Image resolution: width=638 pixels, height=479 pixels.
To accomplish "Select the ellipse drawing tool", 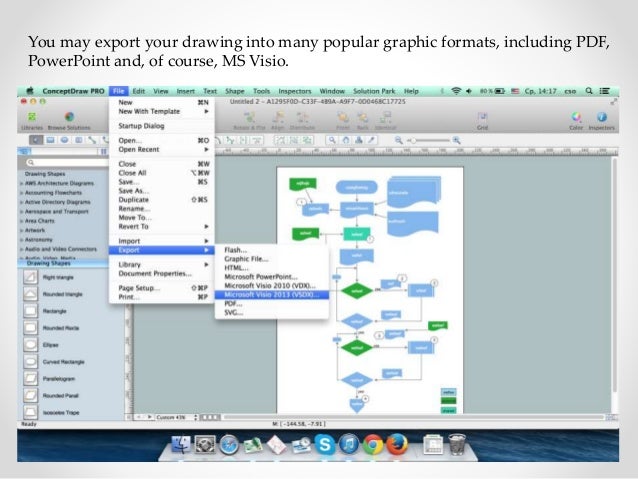I will coord(64,140).
